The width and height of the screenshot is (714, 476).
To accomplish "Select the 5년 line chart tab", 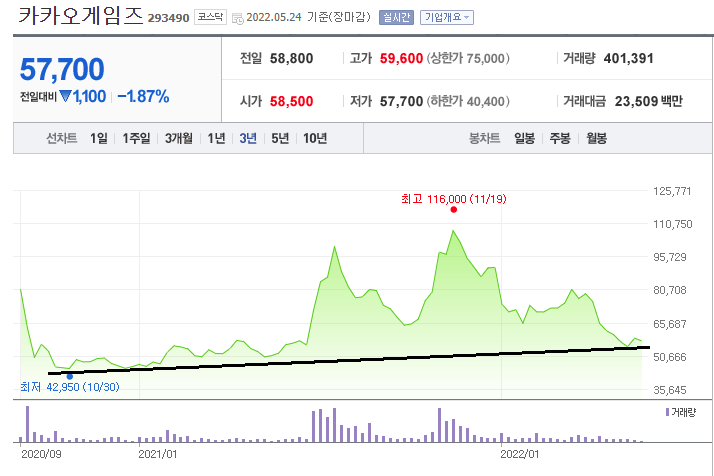I will pos(280,138).
